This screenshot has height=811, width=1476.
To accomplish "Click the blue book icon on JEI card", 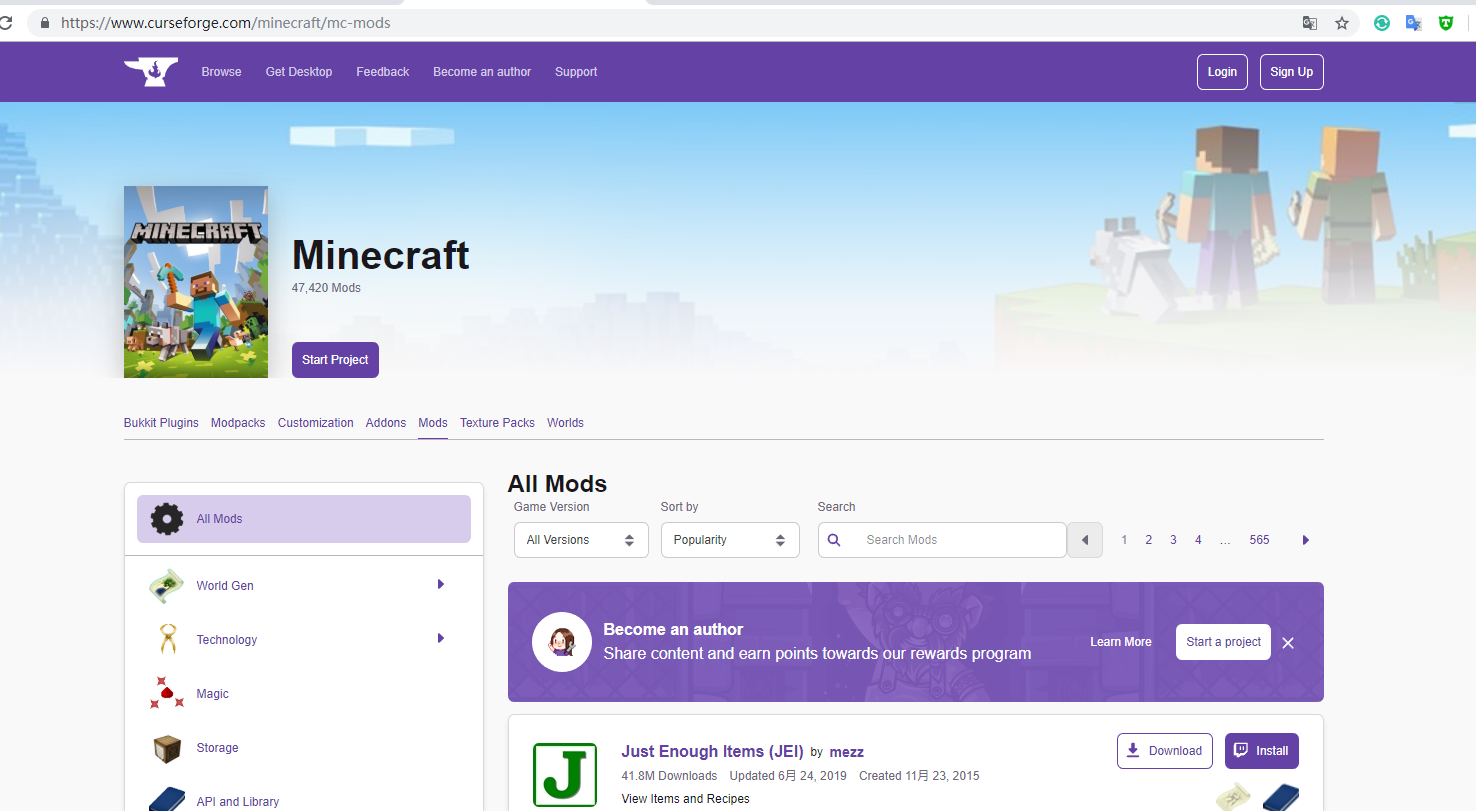I will (x=1280, y=797).
